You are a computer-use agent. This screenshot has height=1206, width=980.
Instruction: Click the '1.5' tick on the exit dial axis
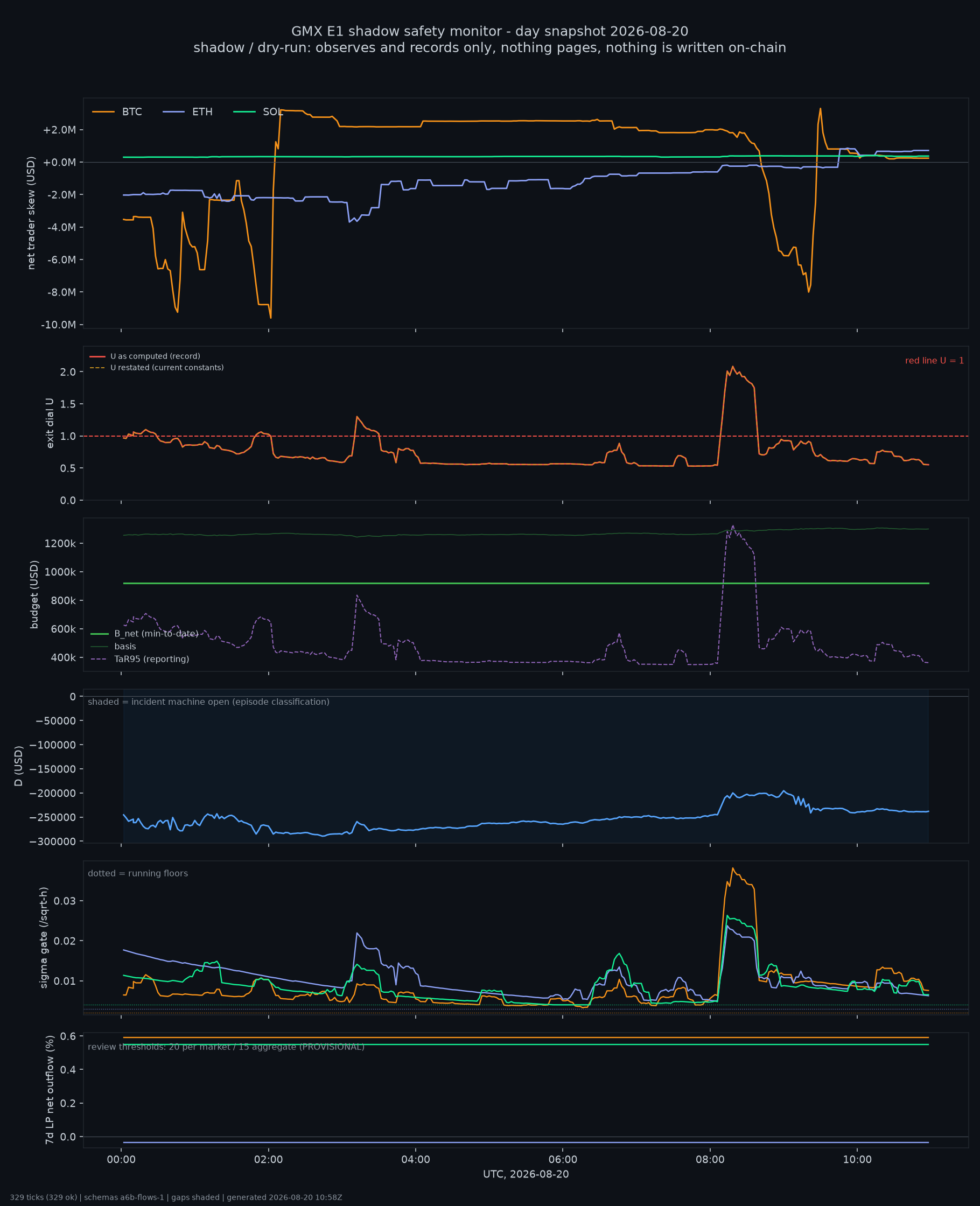tap(68, 404)
